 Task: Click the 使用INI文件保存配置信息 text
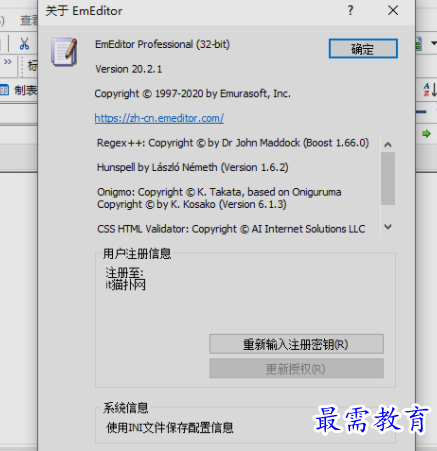click(170, 428)
